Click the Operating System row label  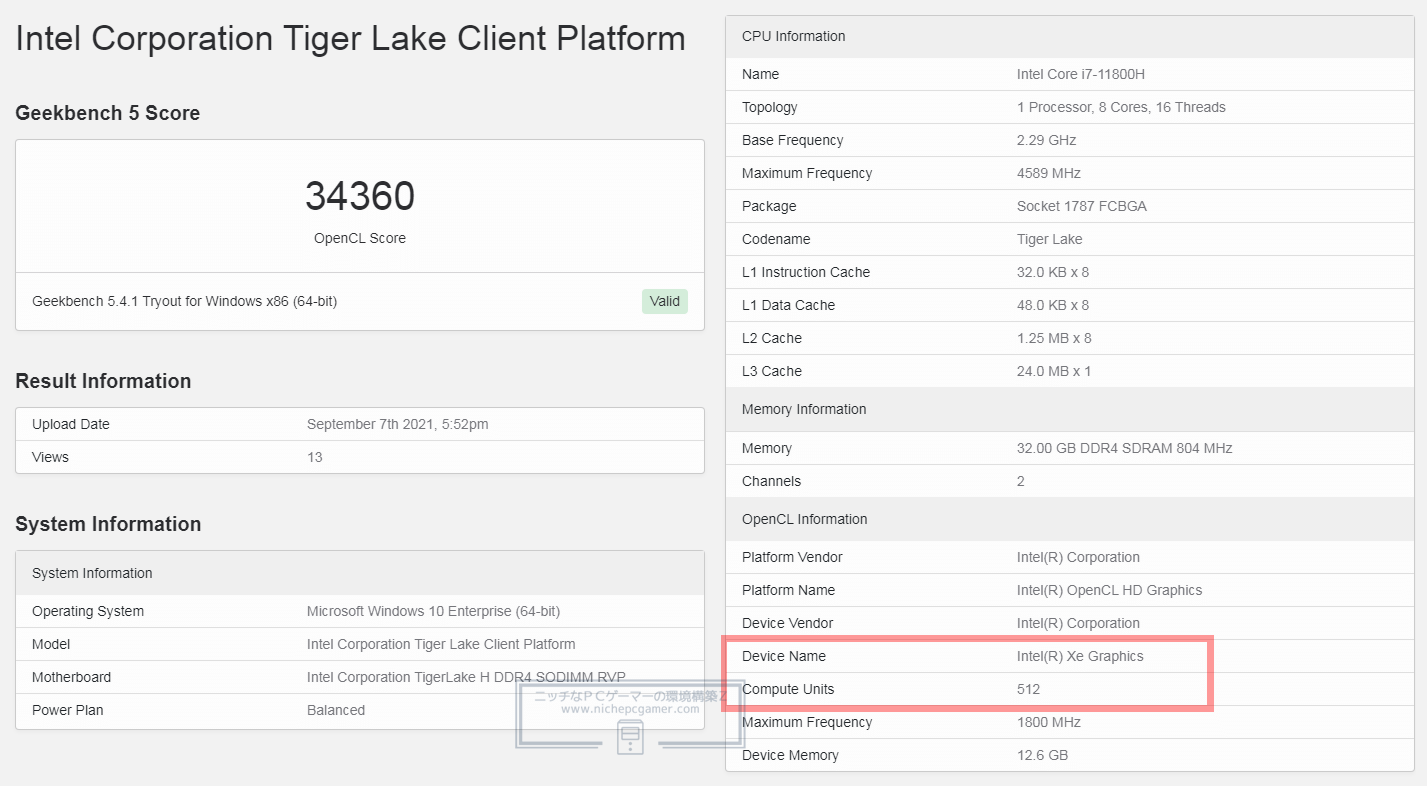[x=88, y=611]
